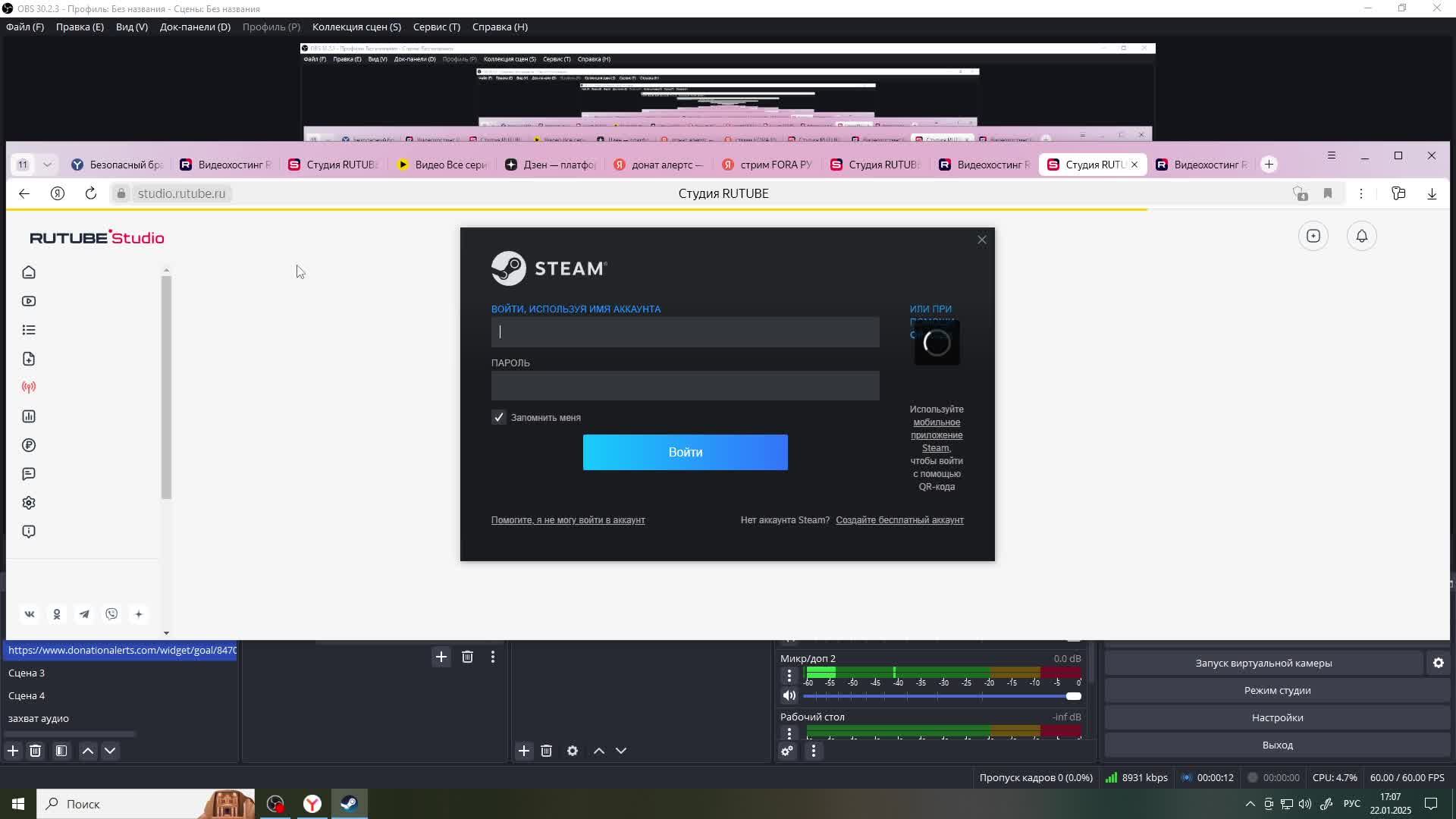Move the OBS source up
Screen dimensions: 1456x819
click(x=599, y=751)
